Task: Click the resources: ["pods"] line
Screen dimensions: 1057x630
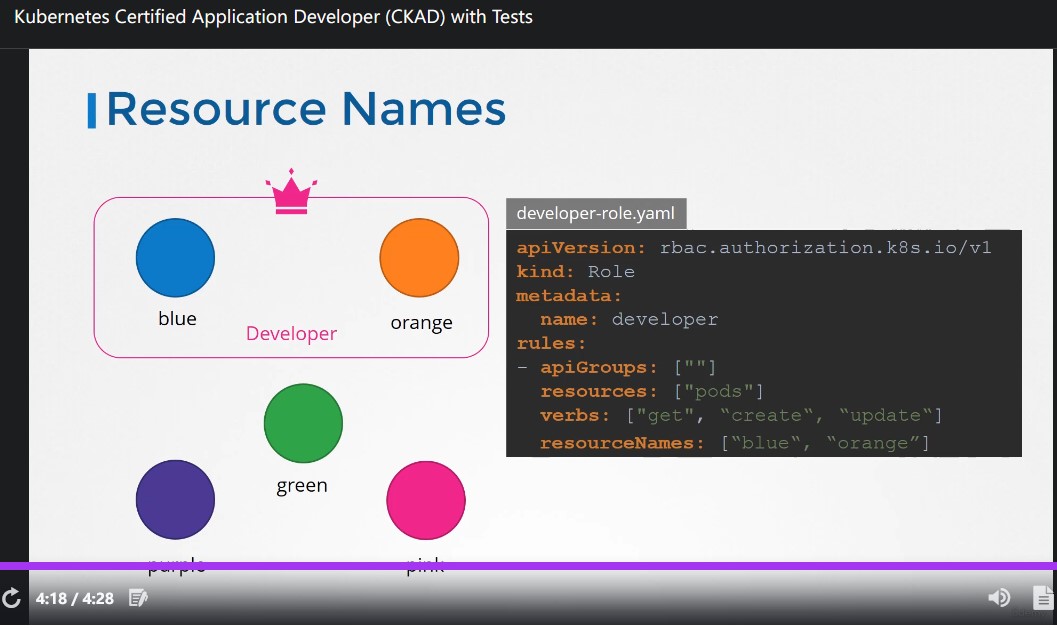Action: (x=652, y=391)
